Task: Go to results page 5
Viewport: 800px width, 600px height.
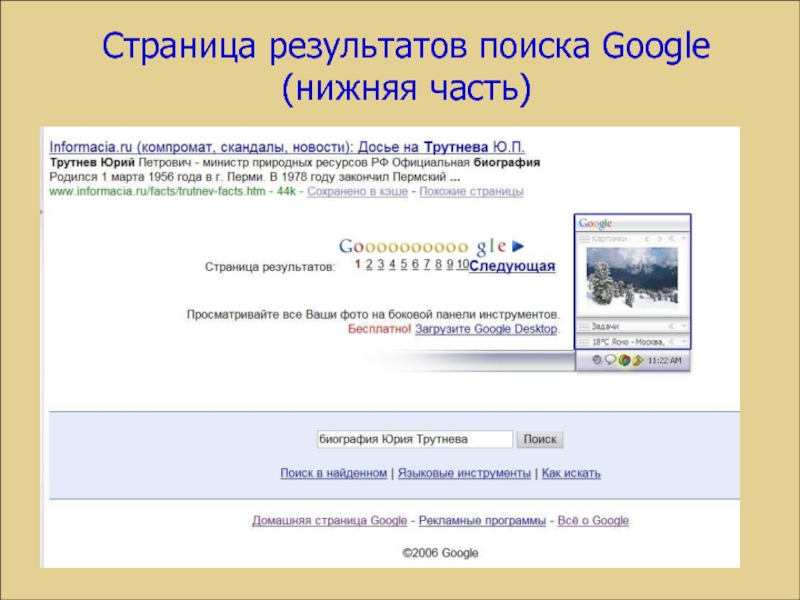Action: [x=404, y=264]
